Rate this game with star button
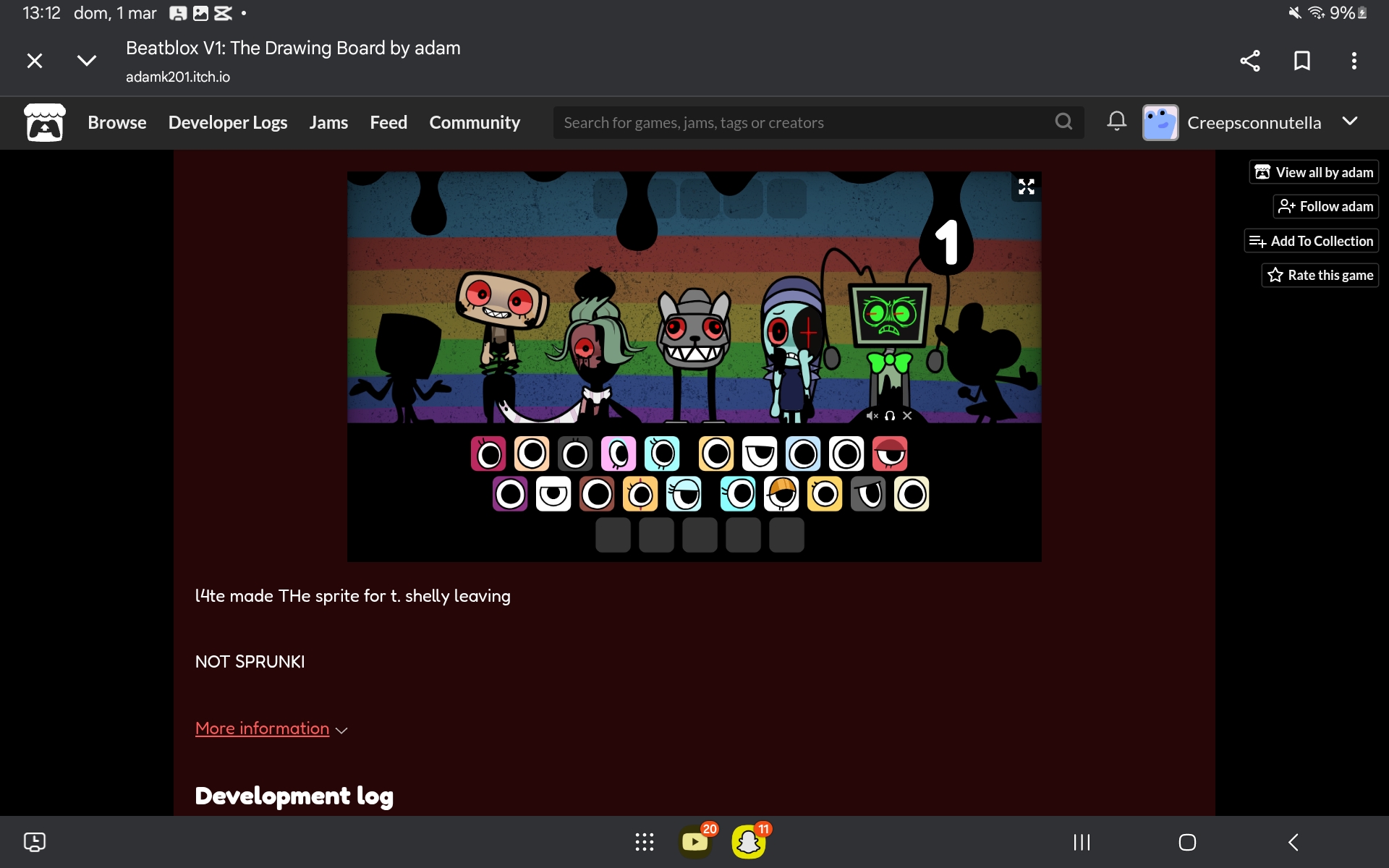This screenshot has width=1389, height=868. click(x=1320, y=276)
